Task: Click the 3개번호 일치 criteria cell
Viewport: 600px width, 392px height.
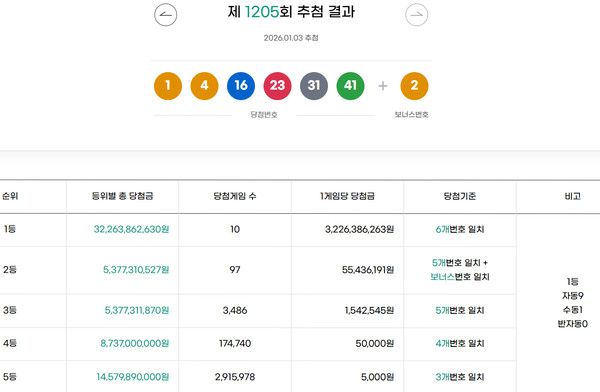Action: point(460,377)
